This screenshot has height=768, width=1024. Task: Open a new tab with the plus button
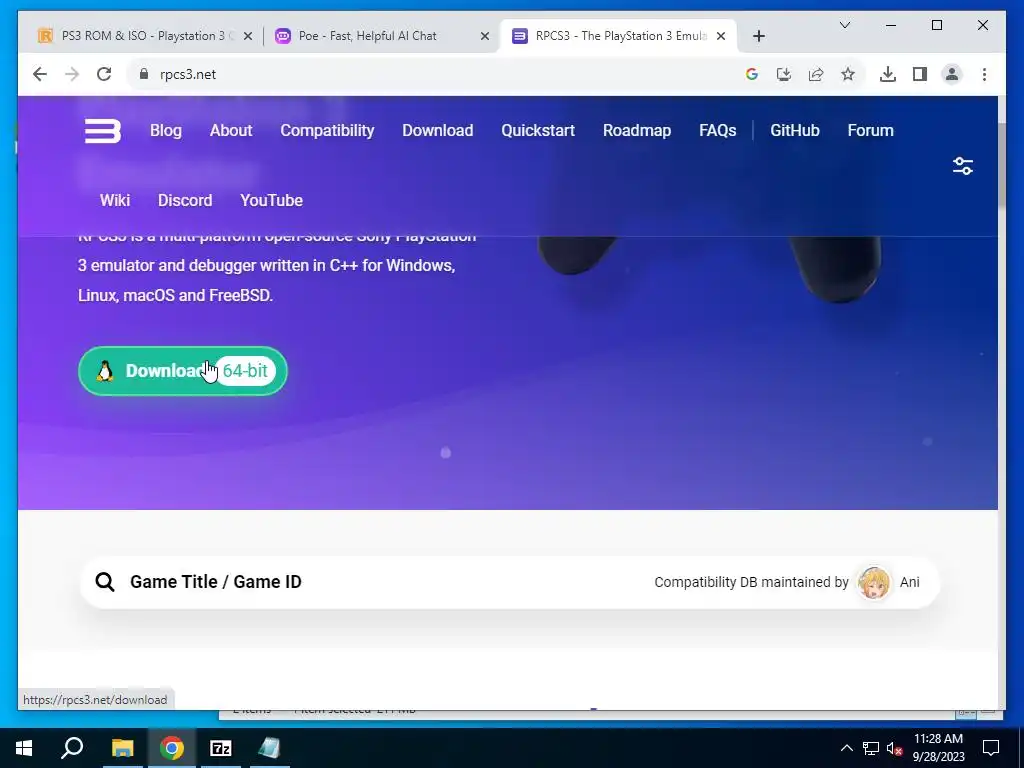759,37
